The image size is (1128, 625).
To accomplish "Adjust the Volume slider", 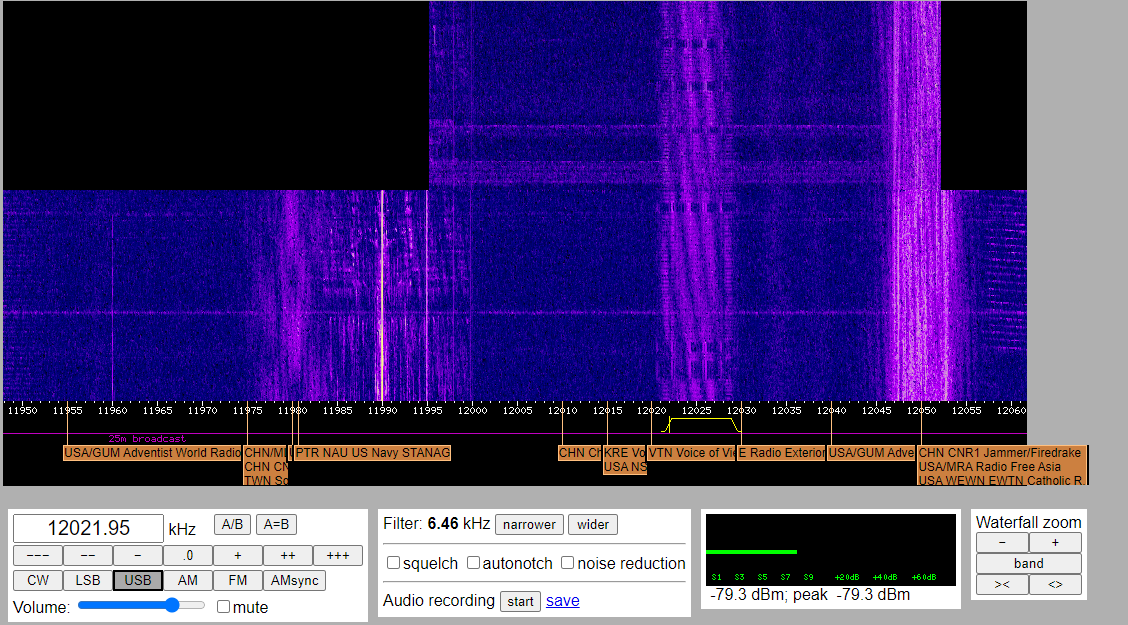I will tap(141, 606).
